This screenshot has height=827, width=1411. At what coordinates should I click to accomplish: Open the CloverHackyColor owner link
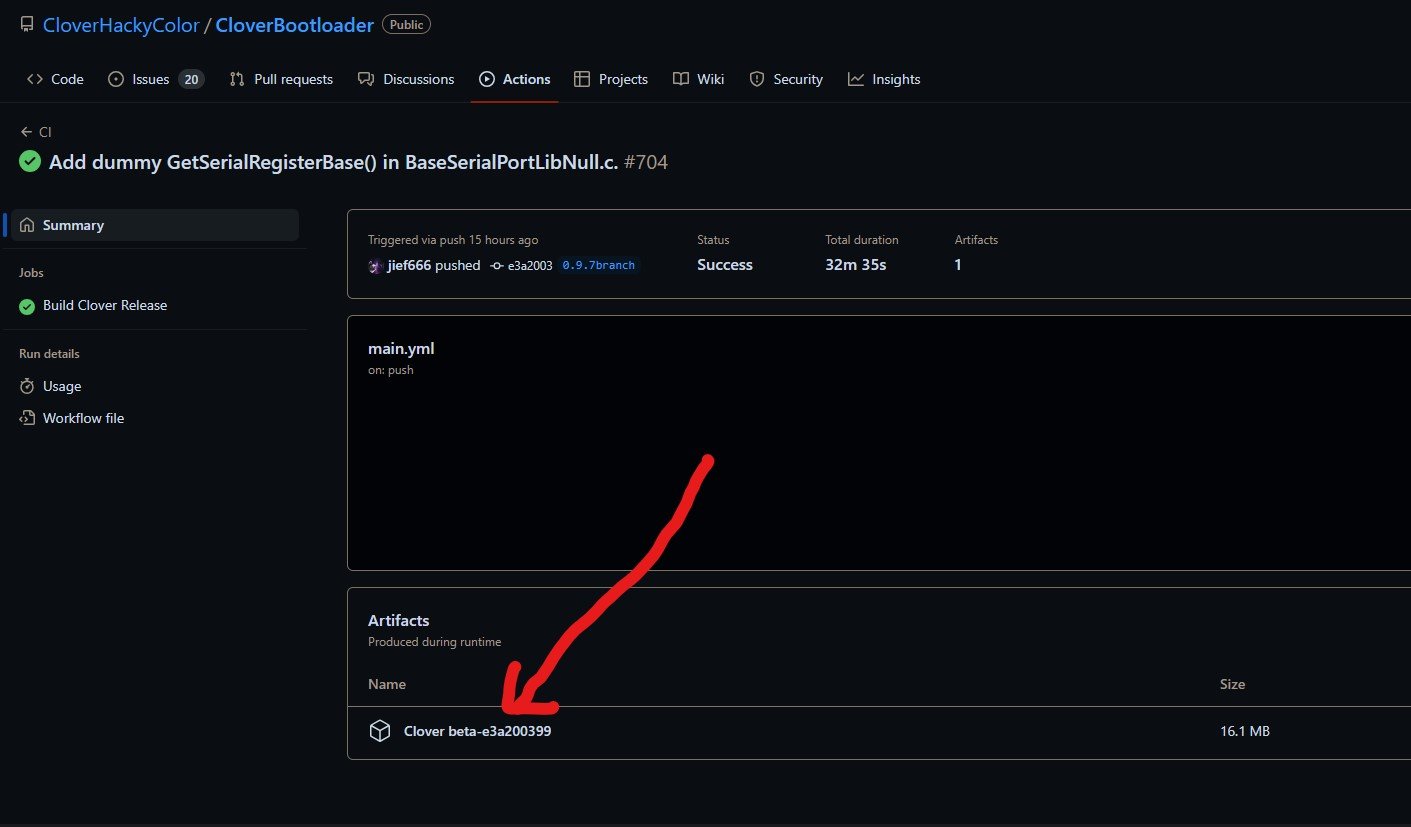click(121, 25)
